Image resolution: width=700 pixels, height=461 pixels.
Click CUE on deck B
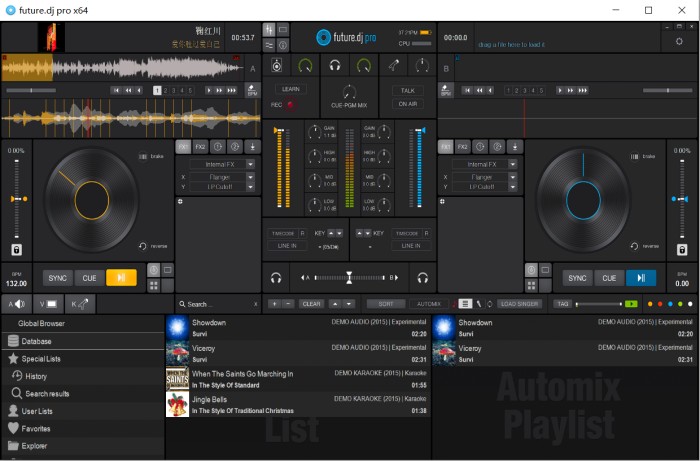[609, 278]
